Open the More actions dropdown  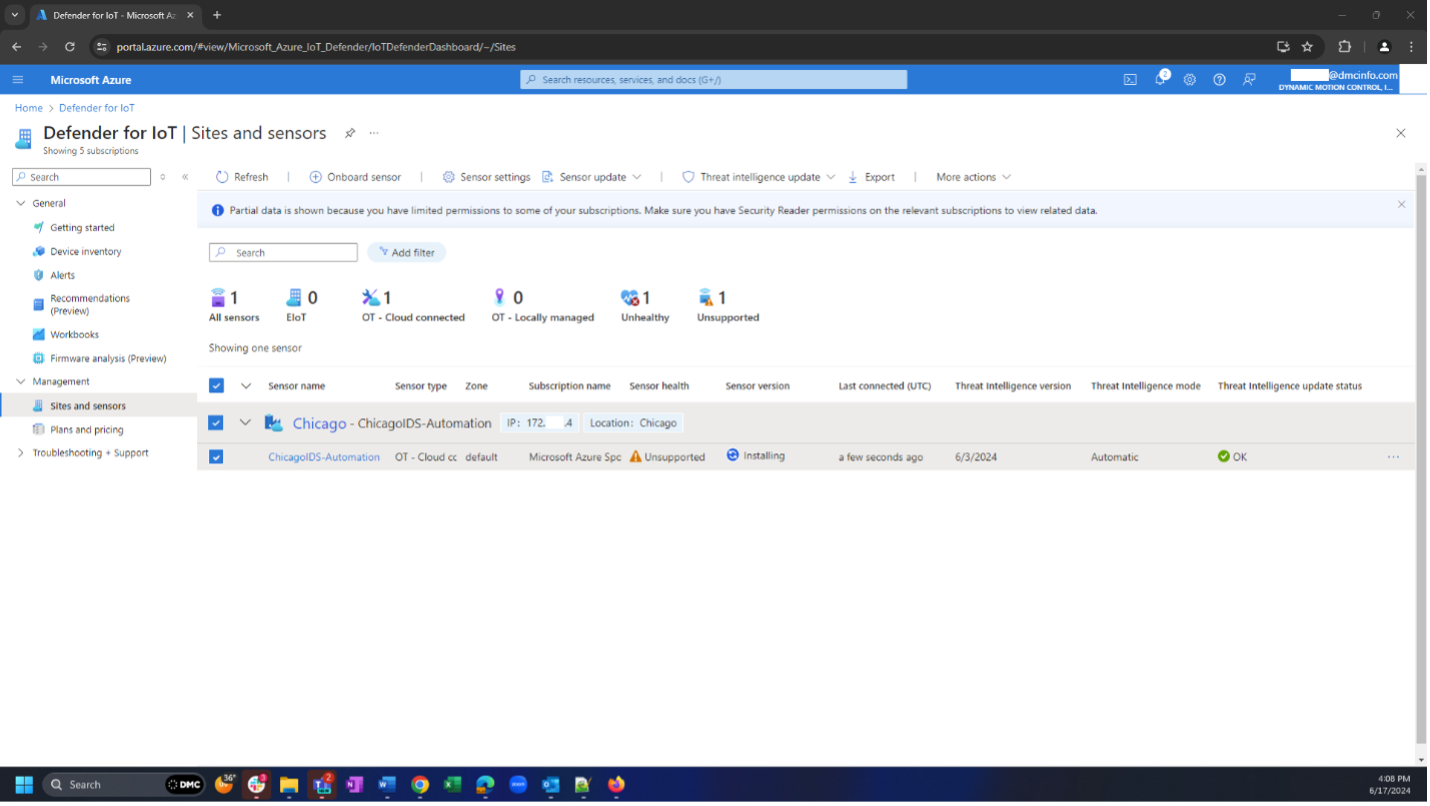pyautogui.click(x=974, y=177)
